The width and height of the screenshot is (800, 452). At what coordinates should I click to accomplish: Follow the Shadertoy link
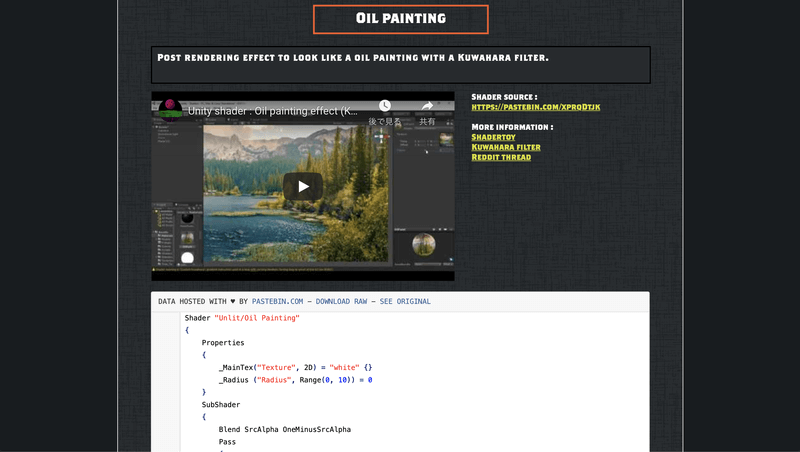click(x=493, y=137)
